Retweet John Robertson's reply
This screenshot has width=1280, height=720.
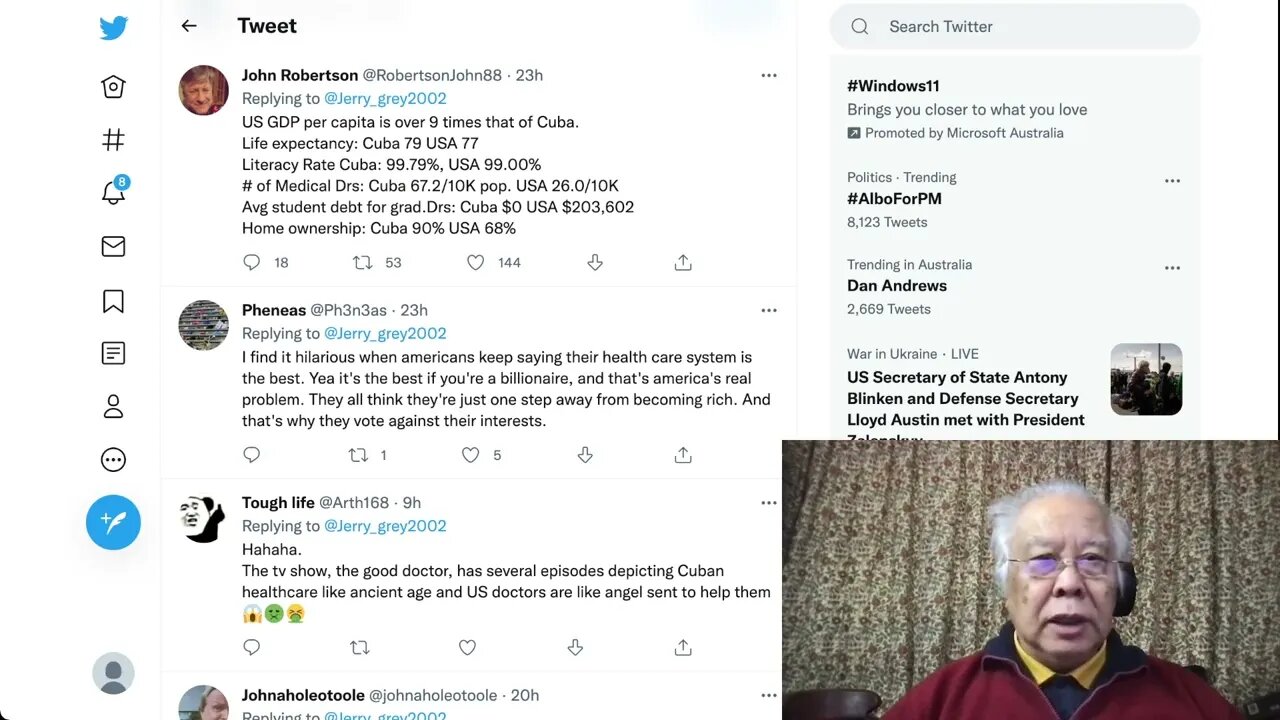[363, 262]
